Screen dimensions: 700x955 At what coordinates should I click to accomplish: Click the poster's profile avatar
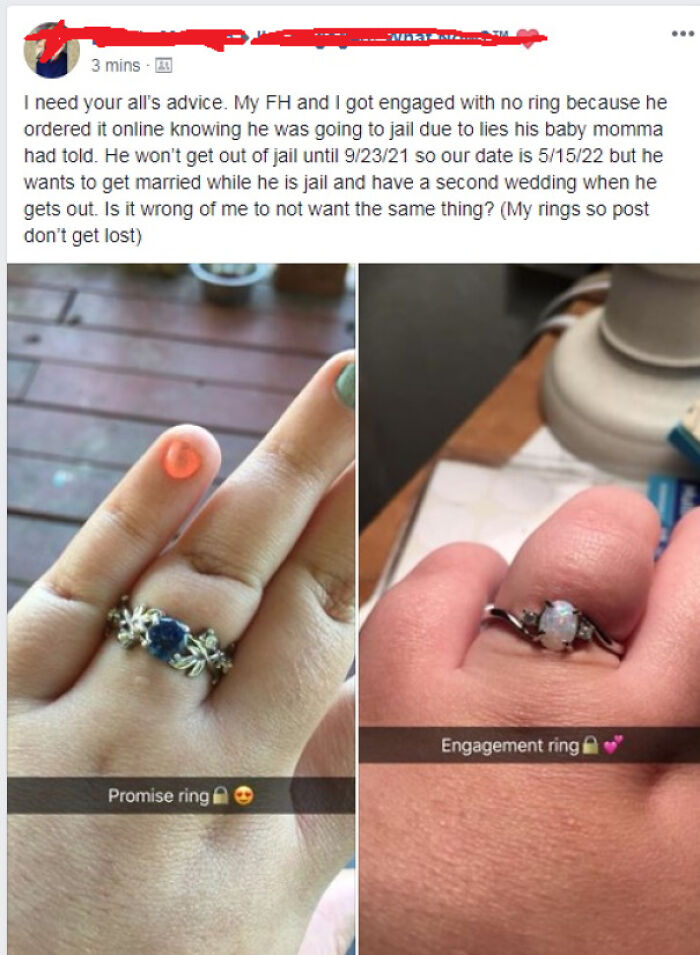[x=51, y=51]
